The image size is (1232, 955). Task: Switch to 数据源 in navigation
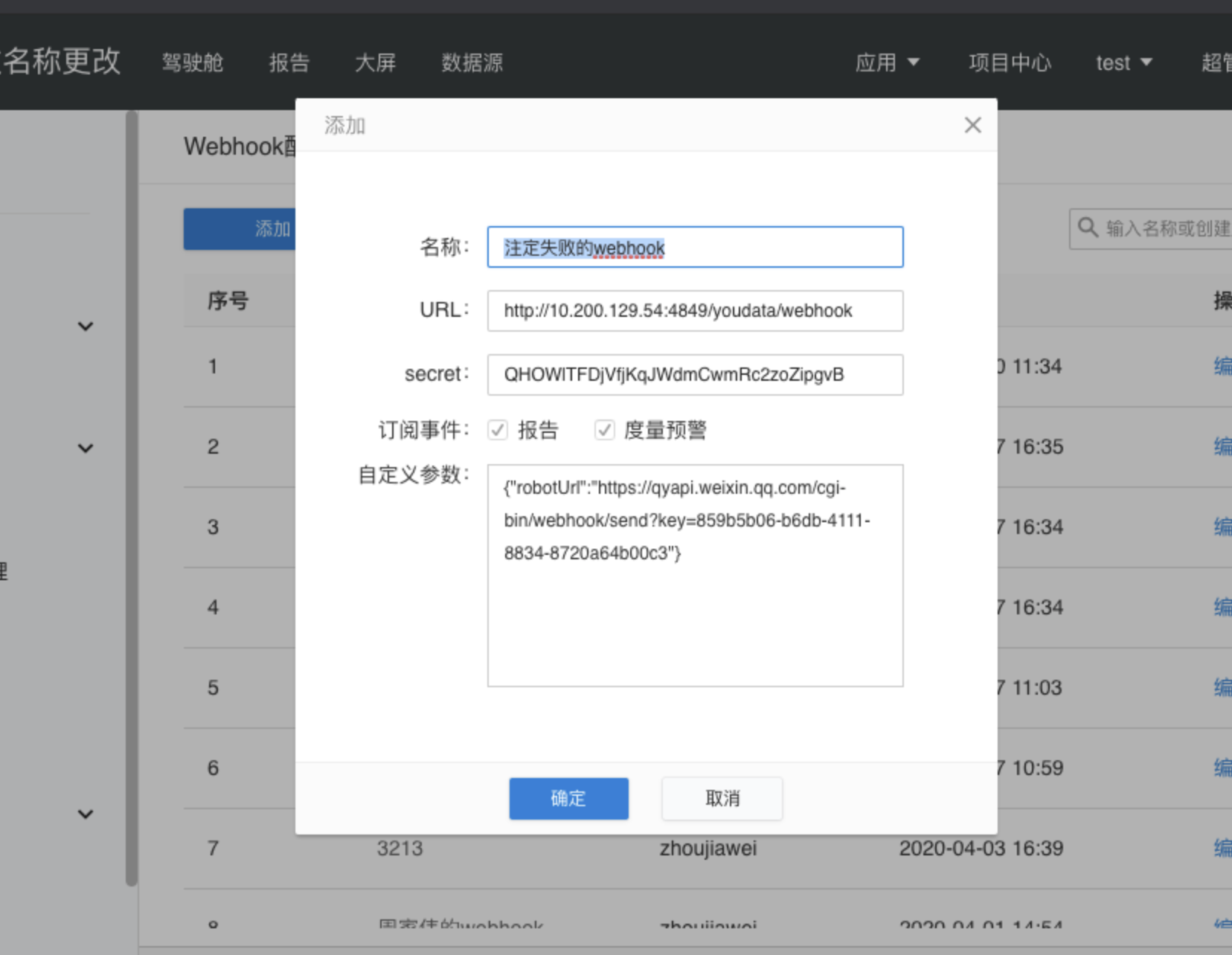pos(472,62)
